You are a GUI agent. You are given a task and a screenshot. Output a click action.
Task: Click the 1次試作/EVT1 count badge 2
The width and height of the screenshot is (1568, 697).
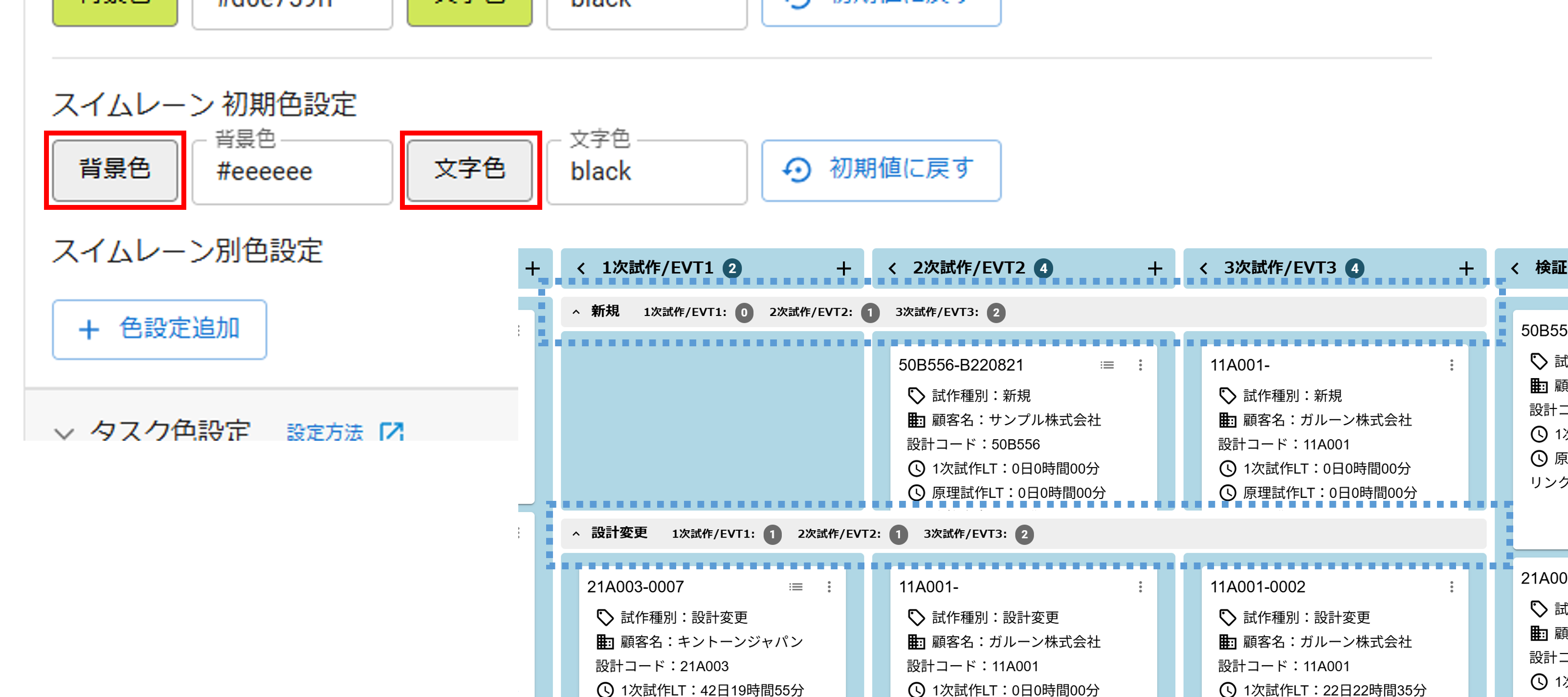point(732,269)
